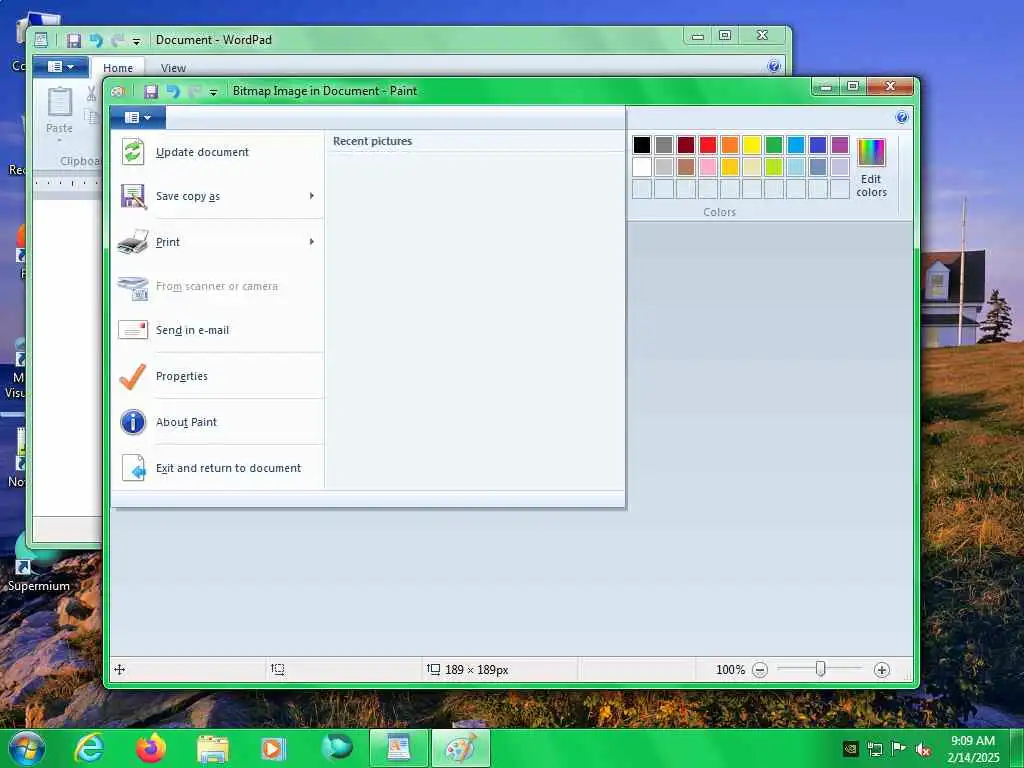Image resolution: width=1024 pixels, height=768 pixels.
Task: Launch Internet Explorer from taskbar
Action: (89, 748)
